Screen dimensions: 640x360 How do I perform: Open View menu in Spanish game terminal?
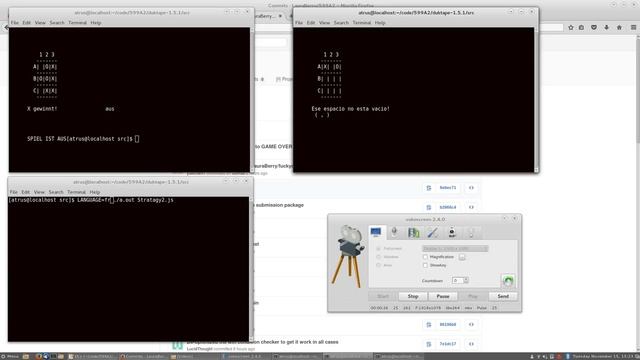(324, 23)
